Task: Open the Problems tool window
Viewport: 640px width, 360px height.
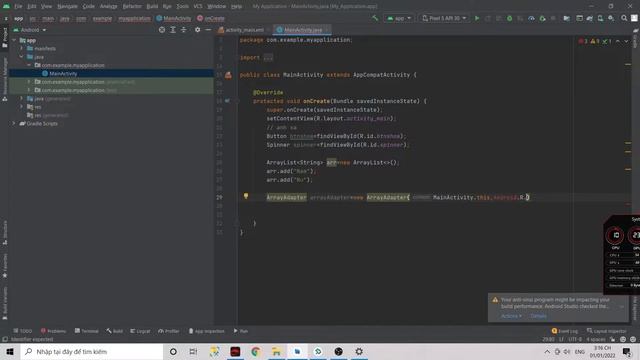Action: [53, 331]
